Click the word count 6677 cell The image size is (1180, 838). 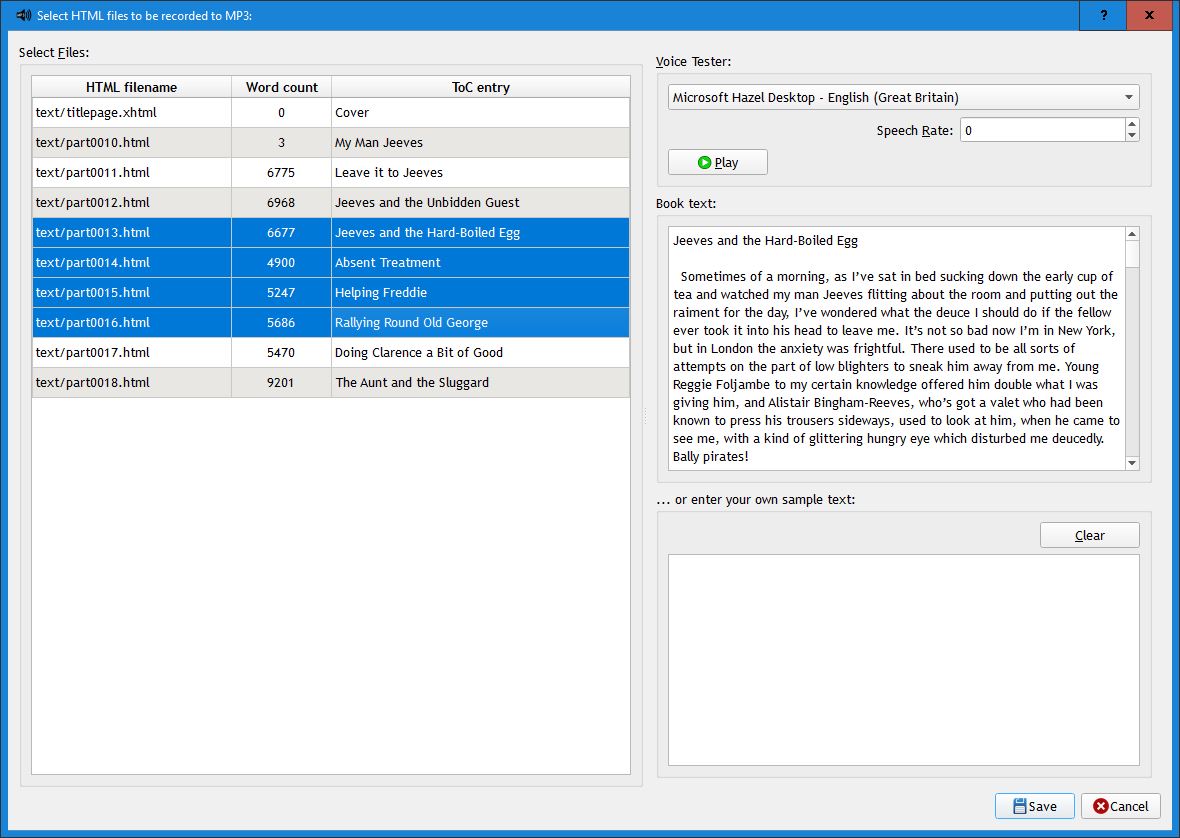(281, 233)
